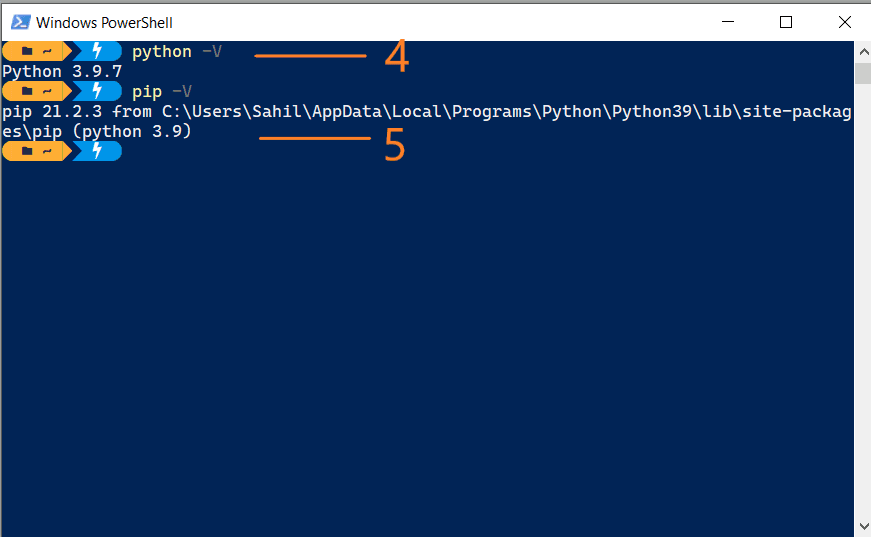
Task: Close the Windows PowerShell window
Action: coord(842,22)
